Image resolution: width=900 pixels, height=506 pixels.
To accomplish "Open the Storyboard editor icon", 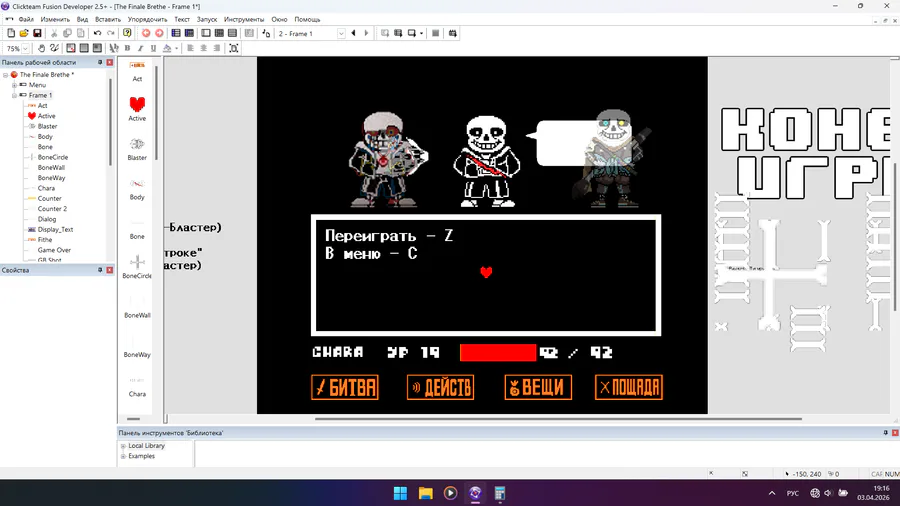I will 176,33.
